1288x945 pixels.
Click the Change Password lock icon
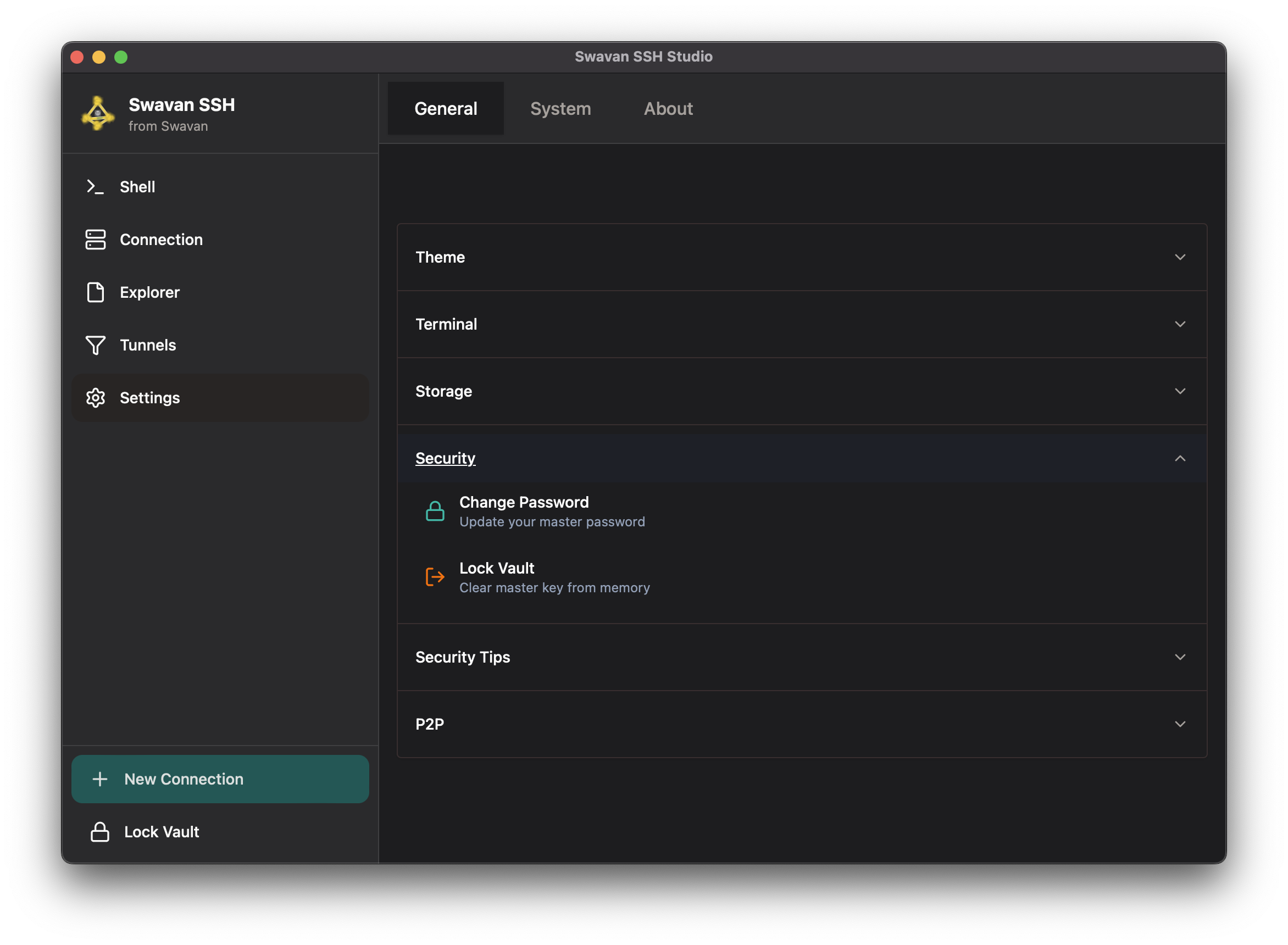coord(435,510)
